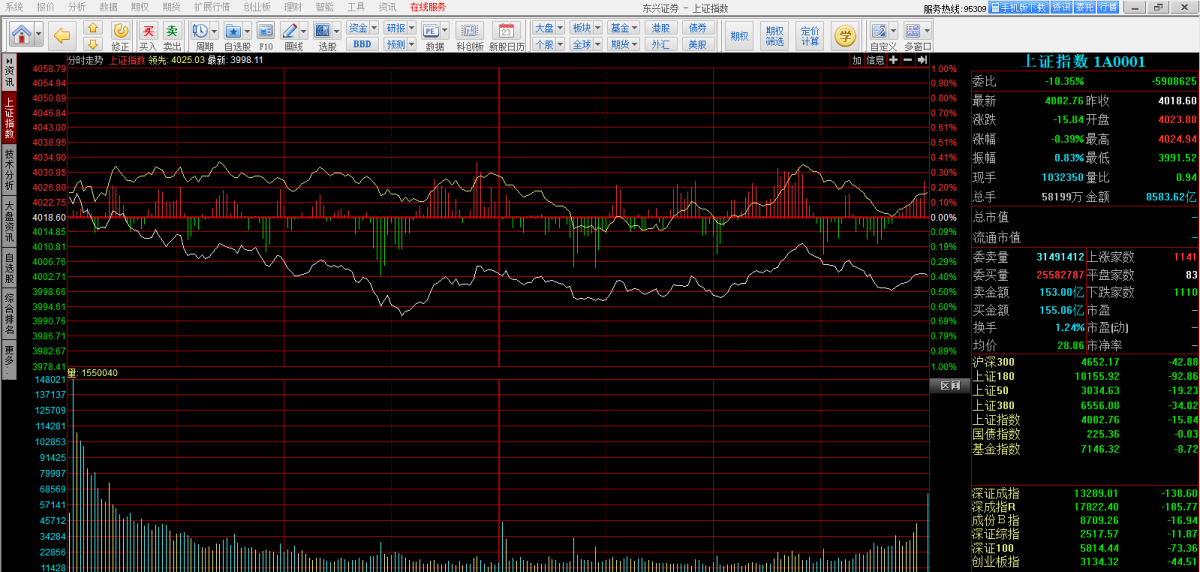The height and width of the screenshot is (572, 1200).
Task: Click the yellow 学 learning icon
Action: tap(845, 36)
